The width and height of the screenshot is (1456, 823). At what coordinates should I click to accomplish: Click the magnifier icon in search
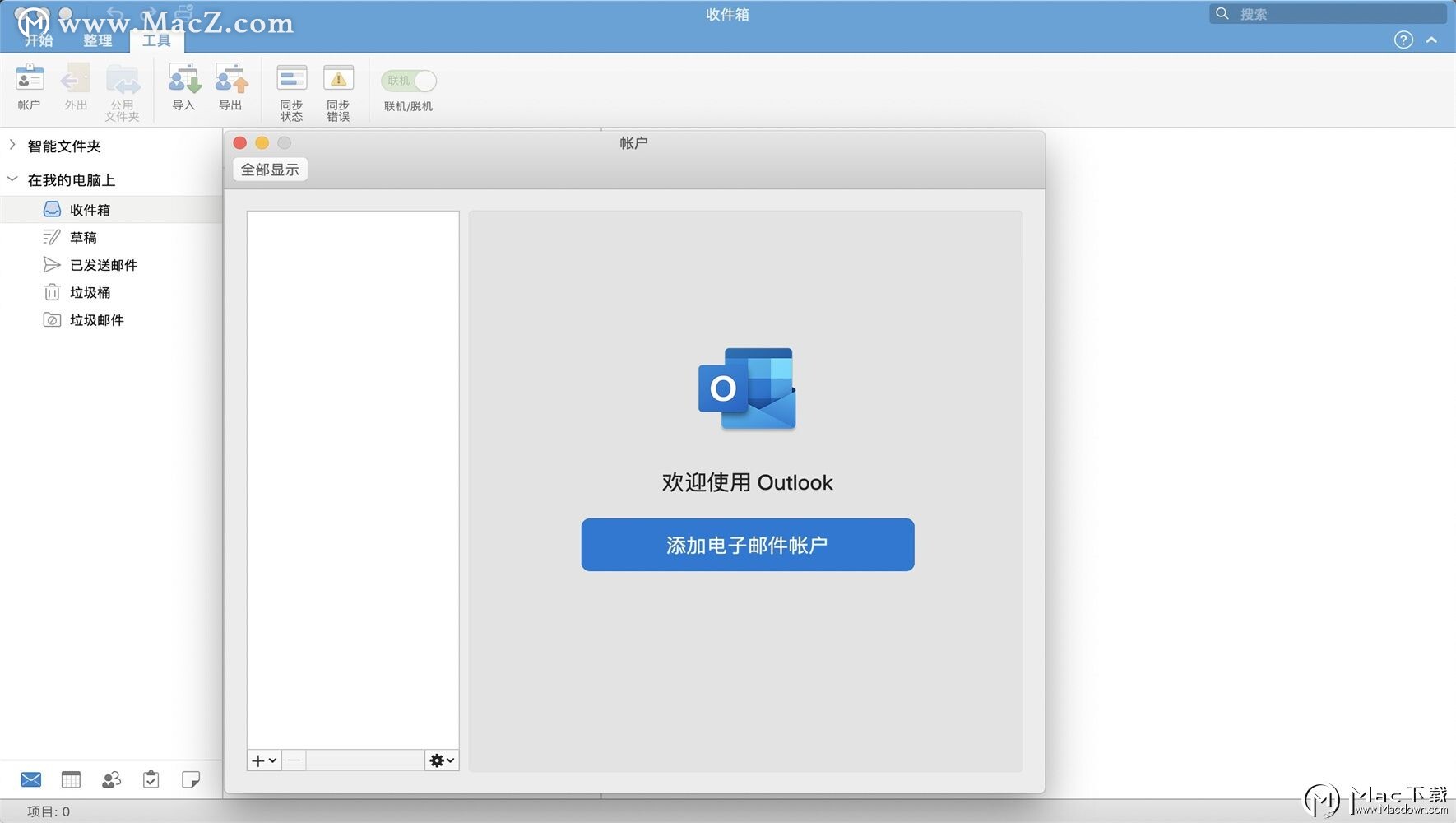pyautogui.click(x=1222, y=13)
